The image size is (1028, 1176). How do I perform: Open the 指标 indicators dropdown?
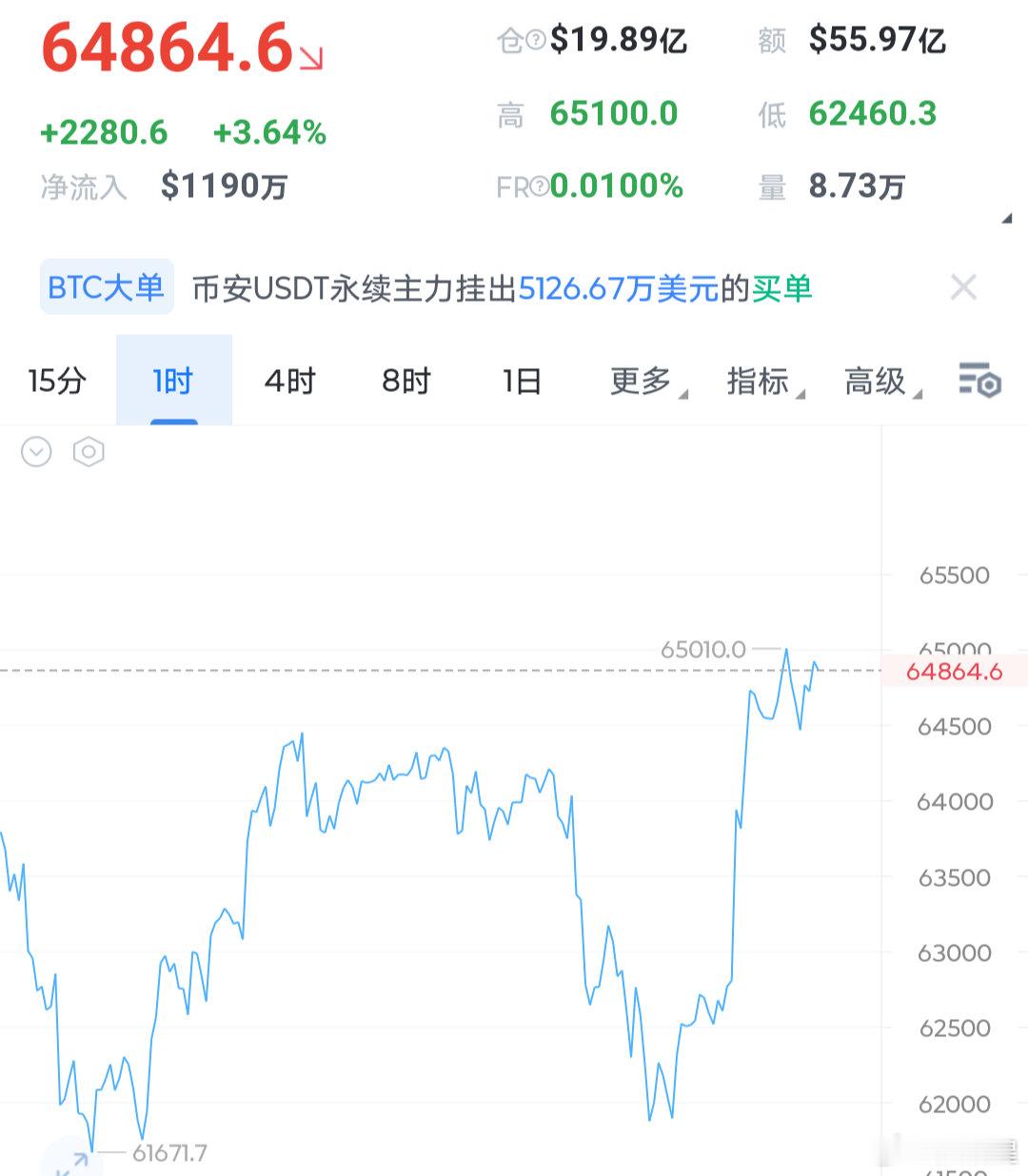(764, 381)
